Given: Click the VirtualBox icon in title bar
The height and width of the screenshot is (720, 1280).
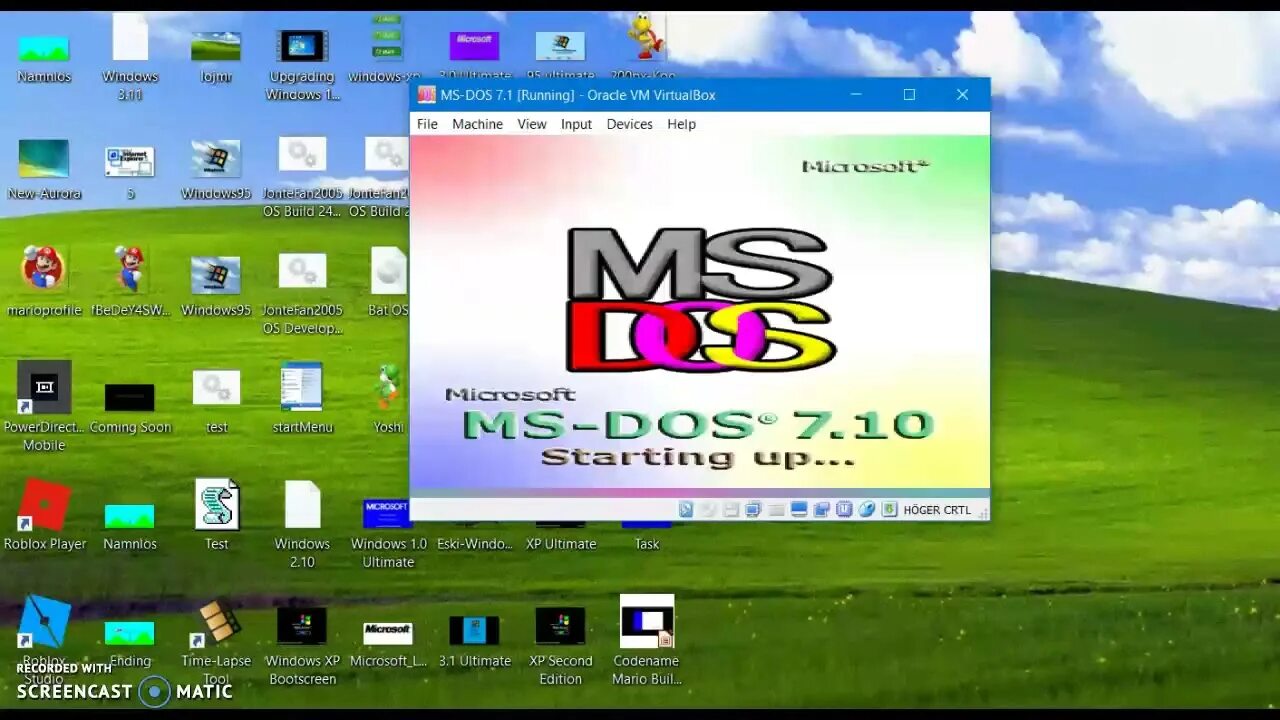Looking at the screenshot, I should [427, 95].
